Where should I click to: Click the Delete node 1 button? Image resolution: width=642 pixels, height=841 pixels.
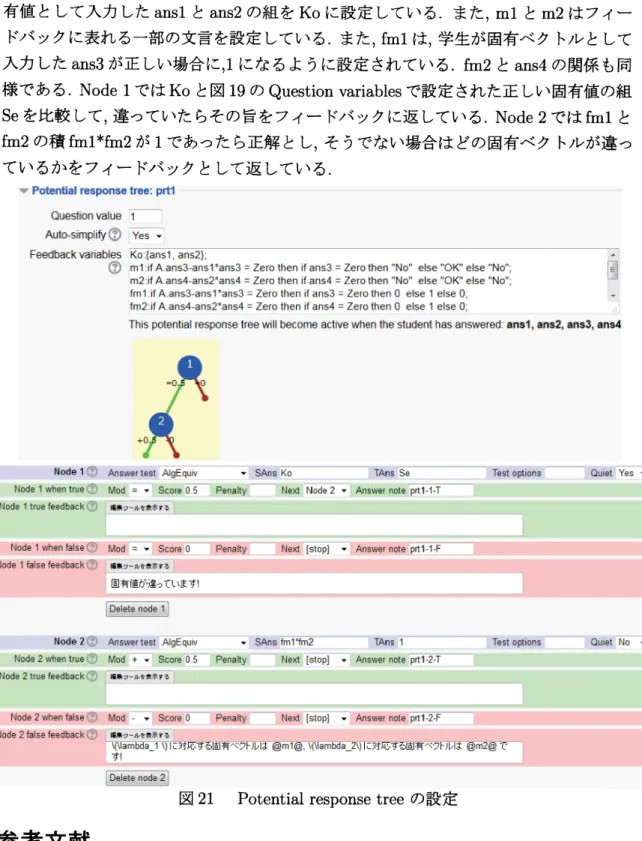(x=137, y=609)
